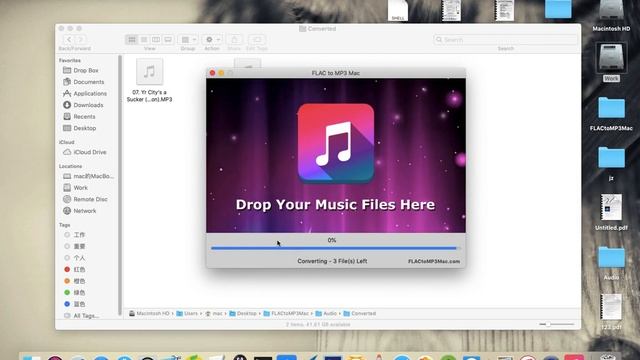Open the Audio desktop folder
Screen dimensions: 640x360
pos(611,263)
